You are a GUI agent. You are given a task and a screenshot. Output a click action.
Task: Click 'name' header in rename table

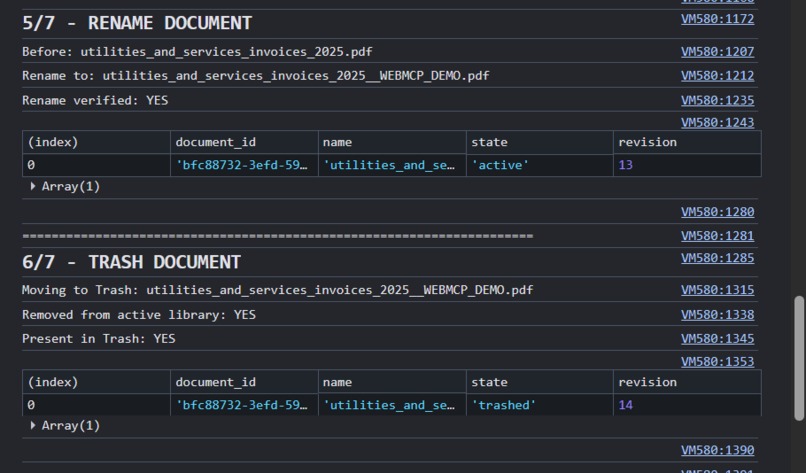click(x=392, y=142)
